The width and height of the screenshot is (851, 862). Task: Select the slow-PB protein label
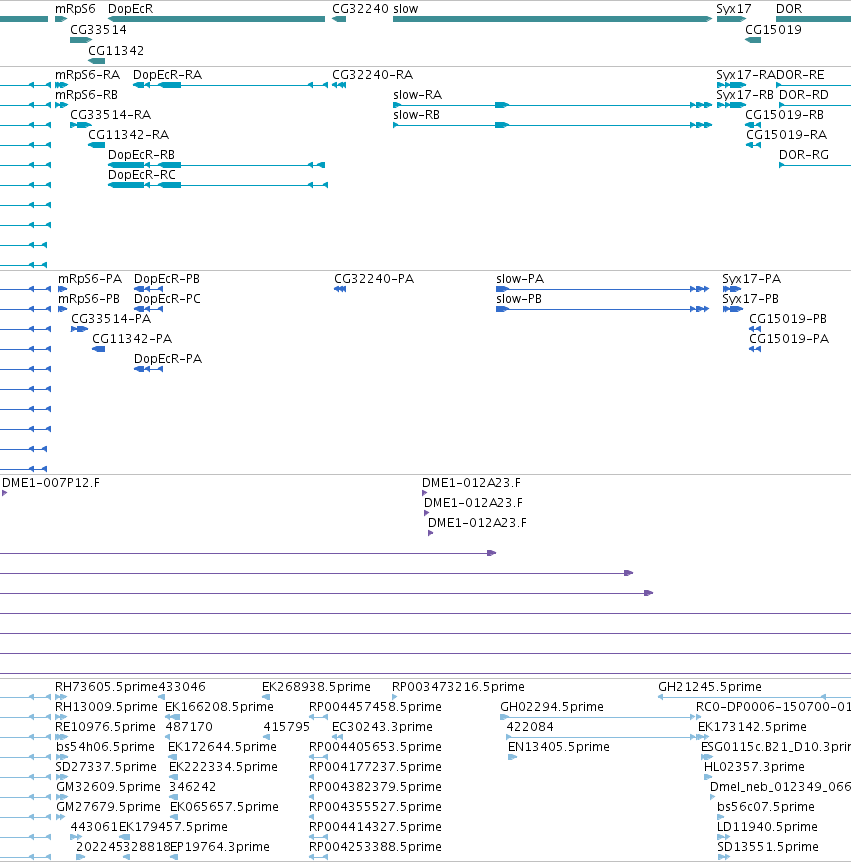click(x=519, y=299)
